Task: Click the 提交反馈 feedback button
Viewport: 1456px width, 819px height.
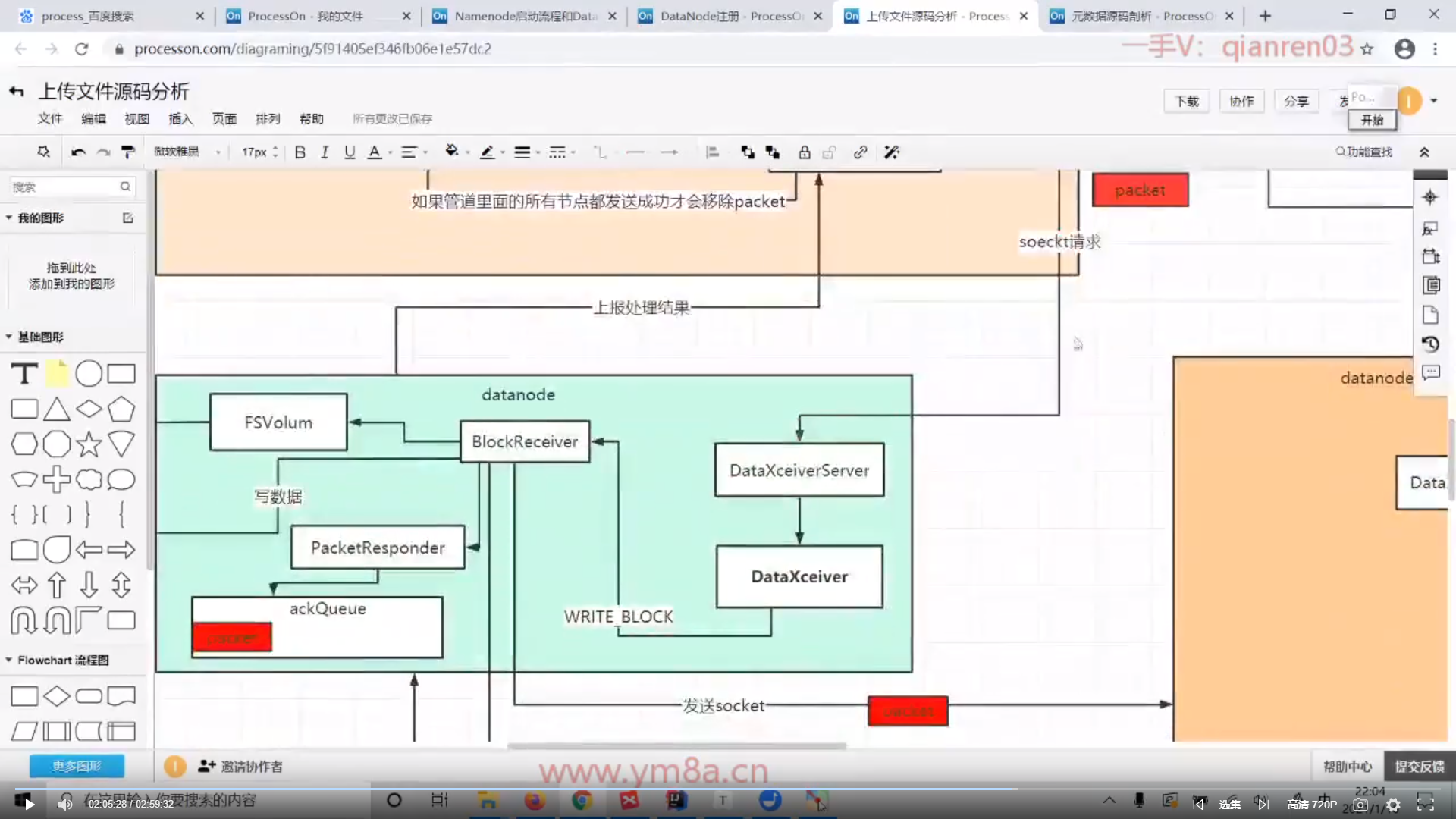Action: 1420,767
